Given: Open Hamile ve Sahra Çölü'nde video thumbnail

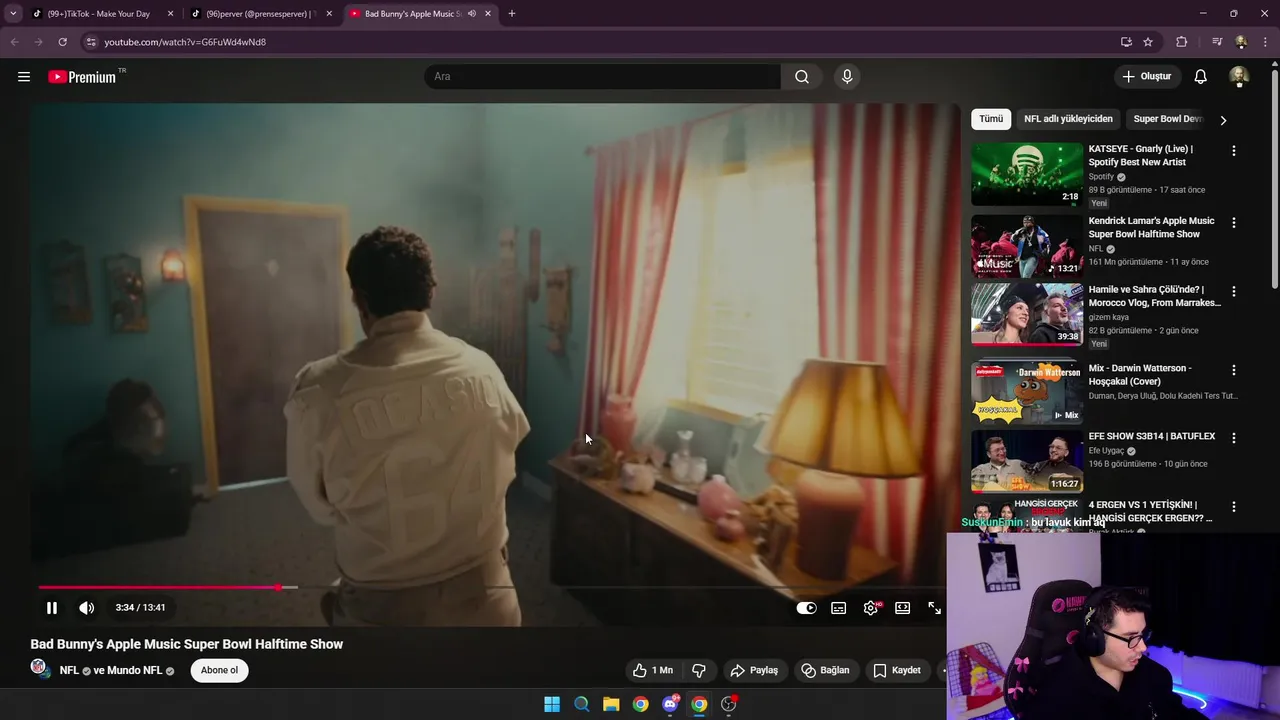Looking at the screenshot, I should [1027, 314].
